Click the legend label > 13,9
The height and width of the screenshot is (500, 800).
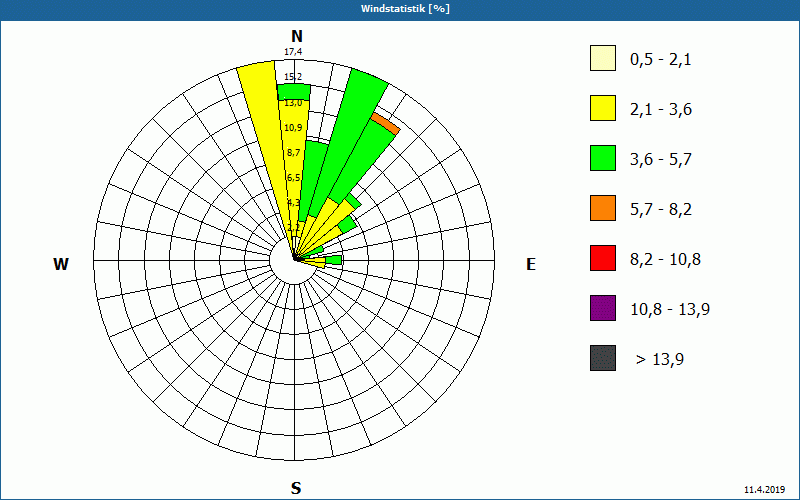click(660, 360)
